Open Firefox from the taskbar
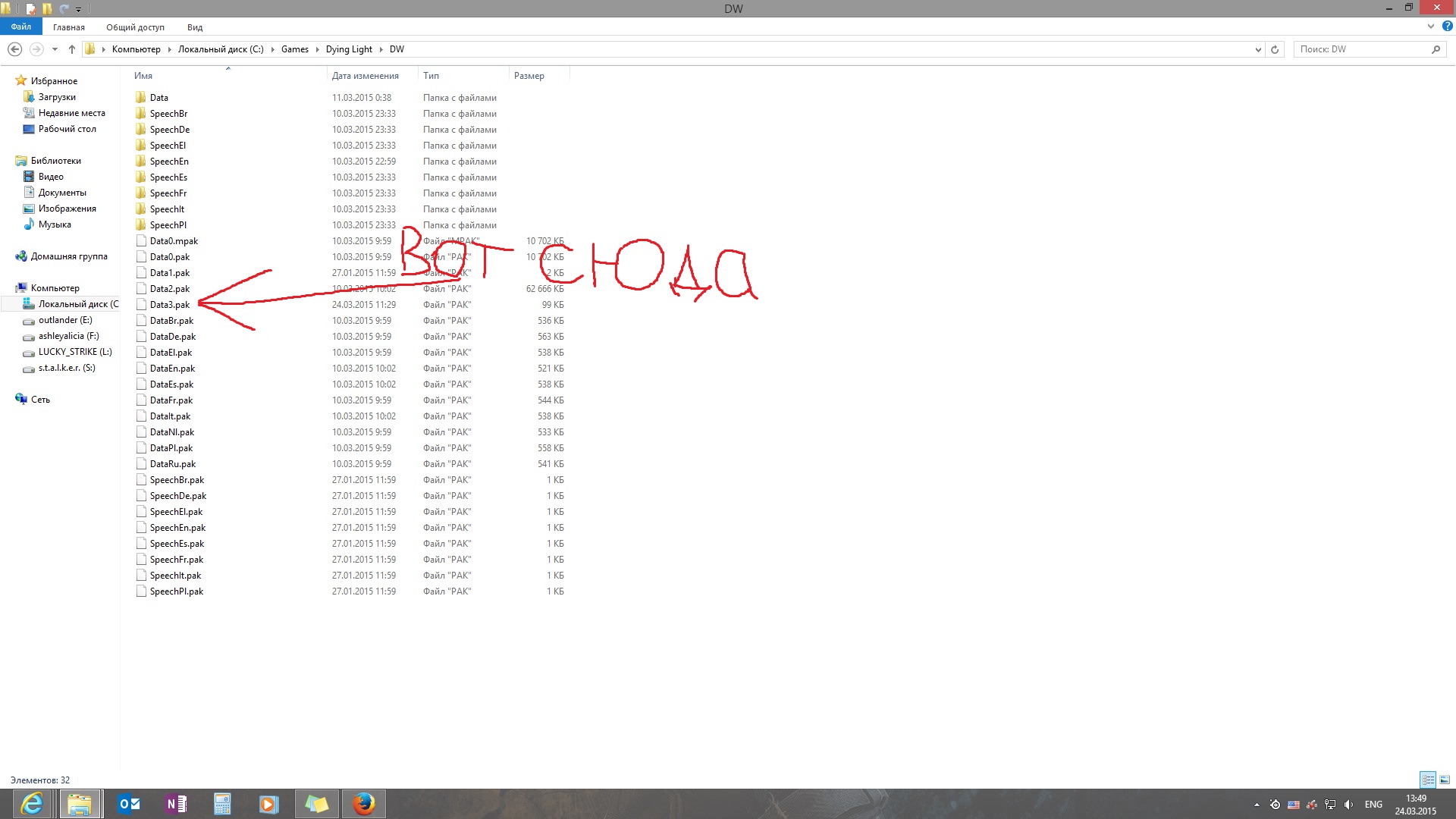 (x=364, y=804)
